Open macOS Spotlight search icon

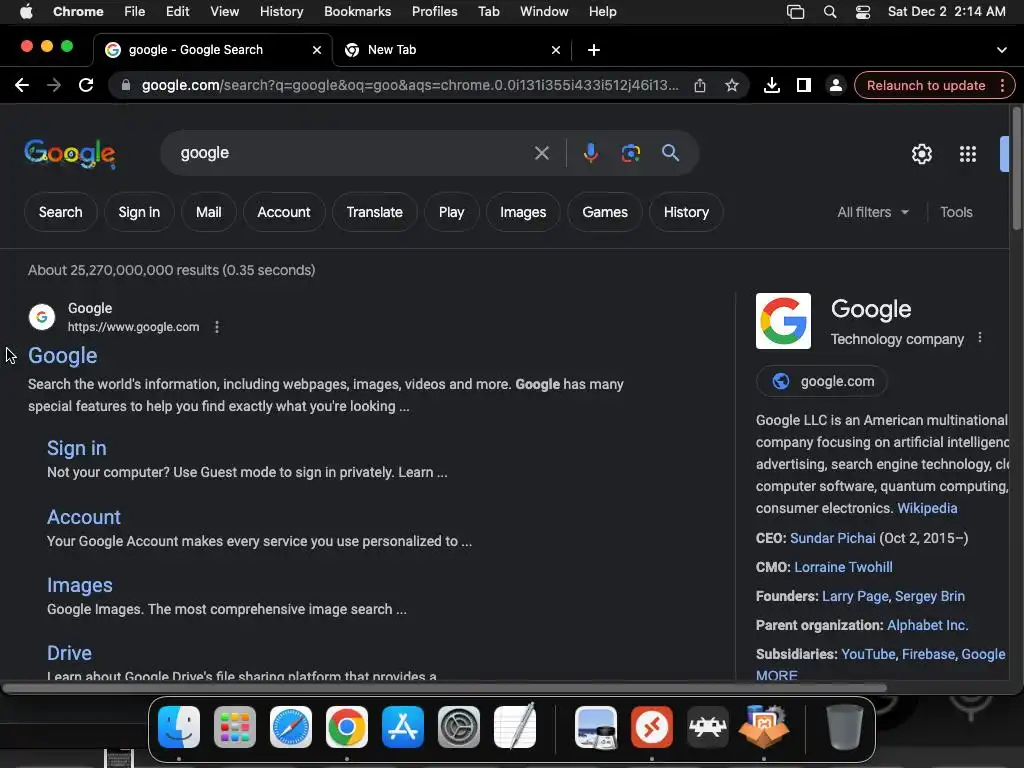829,12
